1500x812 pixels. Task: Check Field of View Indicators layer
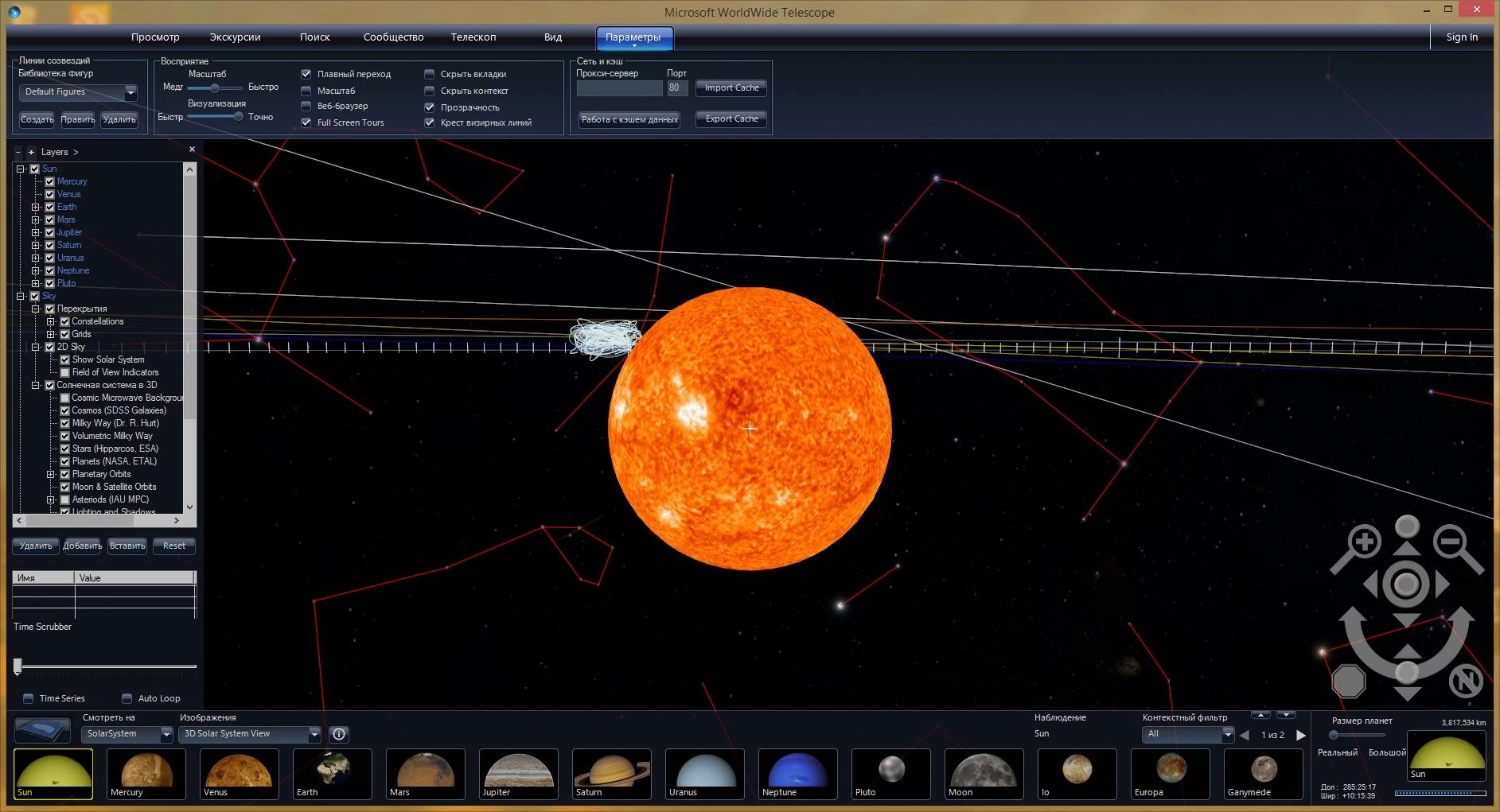coord(65,372)
